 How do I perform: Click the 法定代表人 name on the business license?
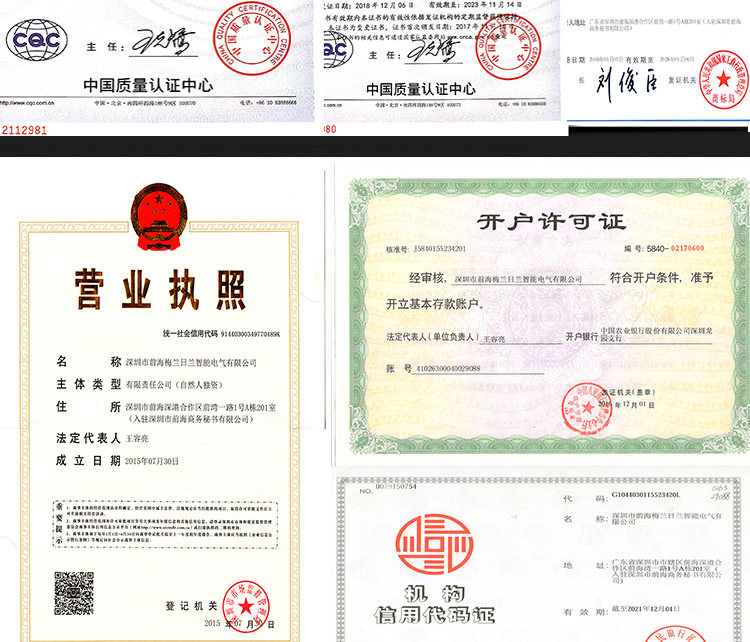coord(137,438)
